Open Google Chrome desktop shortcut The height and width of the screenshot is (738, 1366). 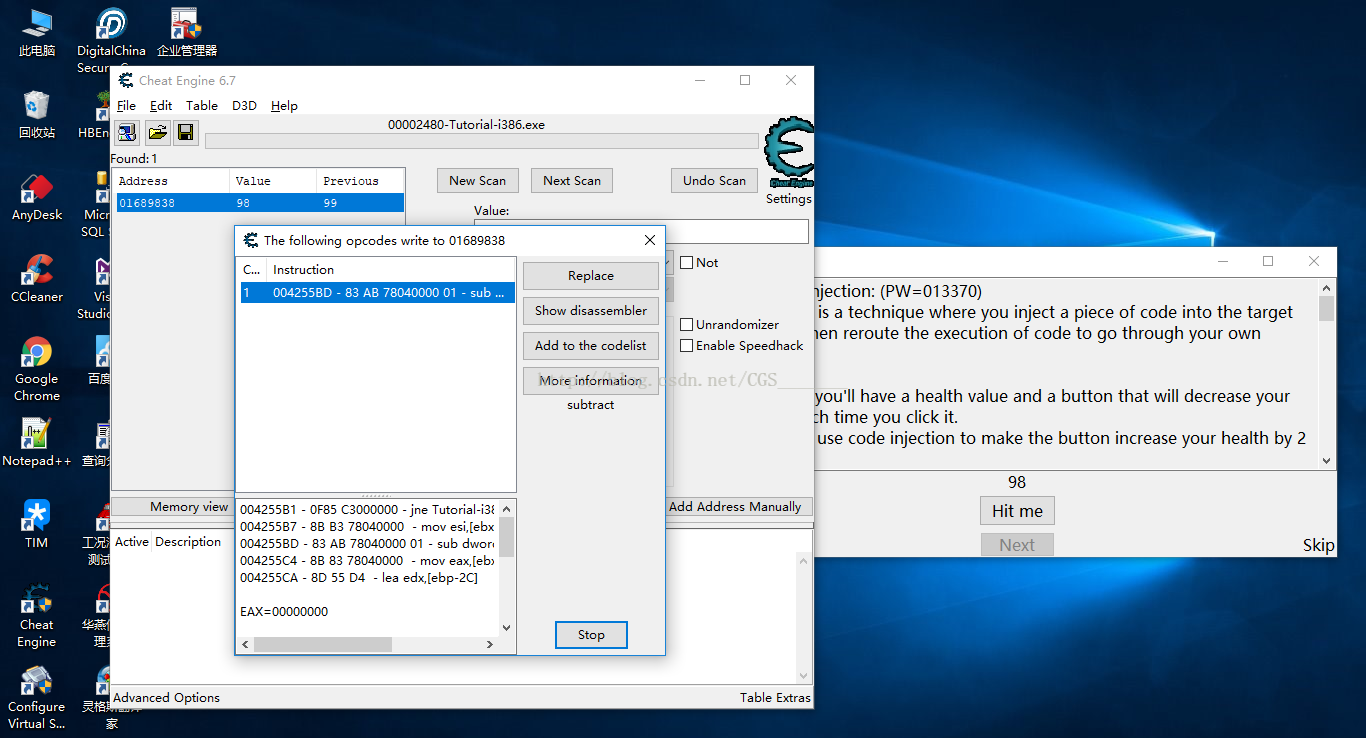click(x=37, y=368)
